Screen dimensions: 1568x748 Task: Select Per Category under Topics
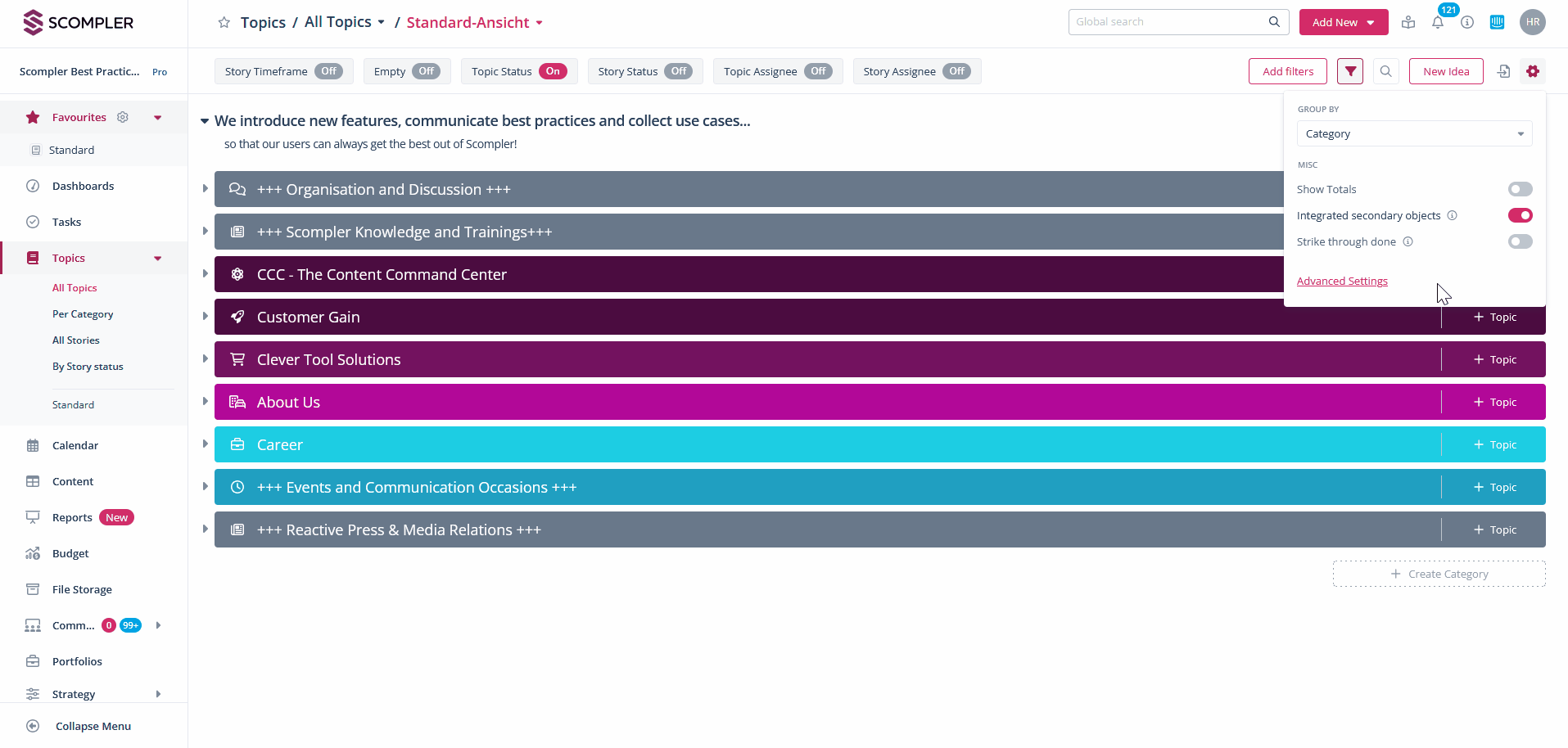point(83,314)
